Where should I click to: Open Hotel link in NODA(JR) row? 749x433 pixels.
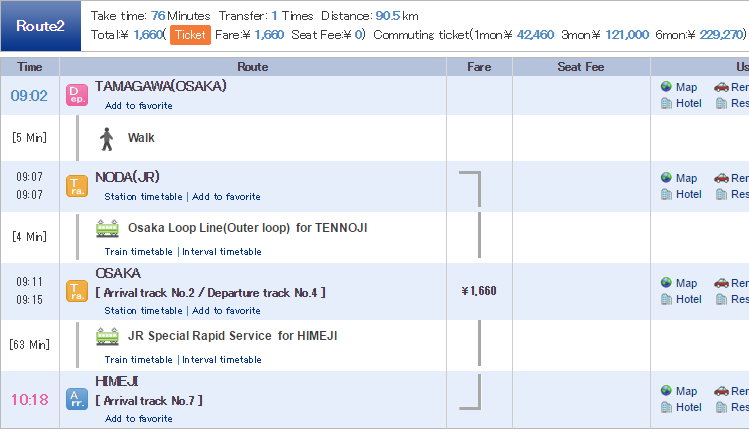(x=689, y=194)
